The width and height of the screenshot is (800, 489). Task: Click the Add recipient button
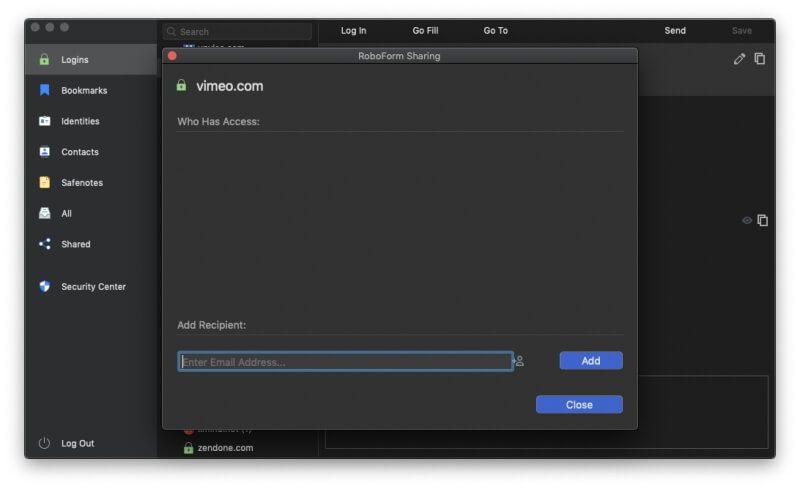(591, 361)
